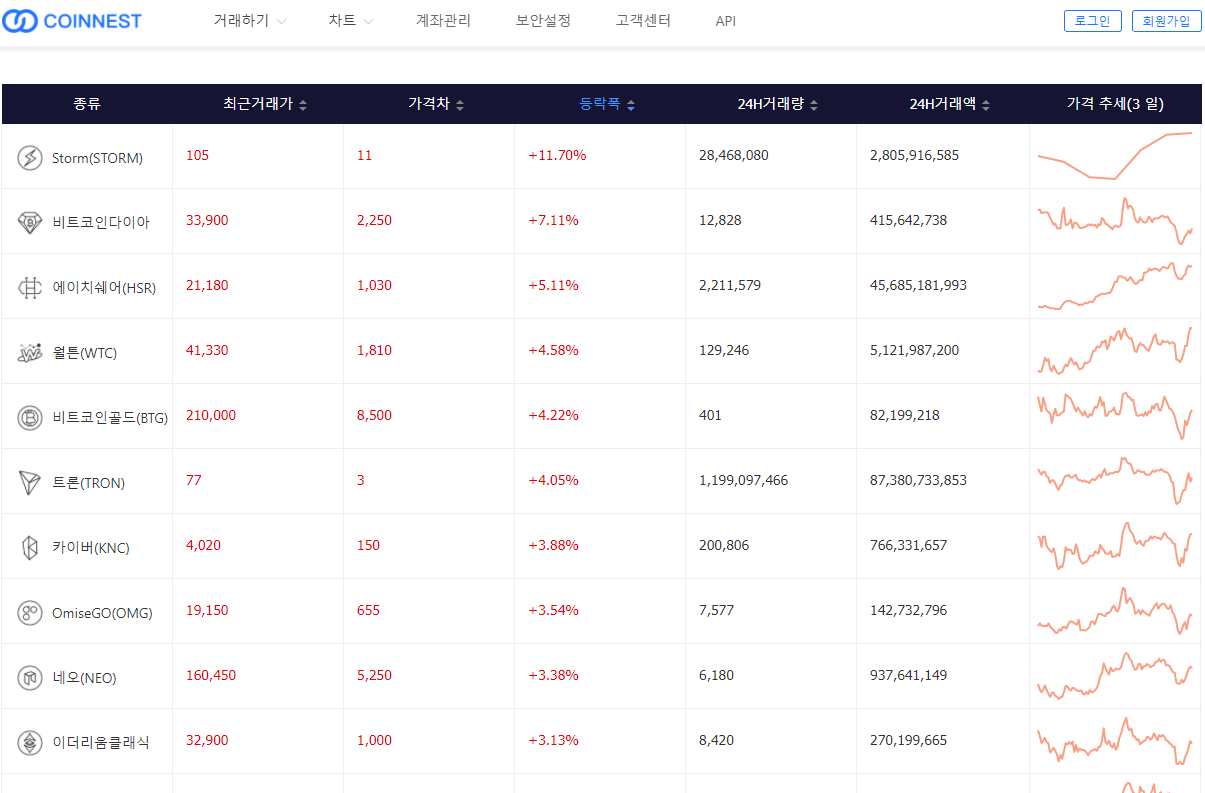Click the TRON coin icon
This screenshot has height=793, width=1205.
(x=30, y=483)
